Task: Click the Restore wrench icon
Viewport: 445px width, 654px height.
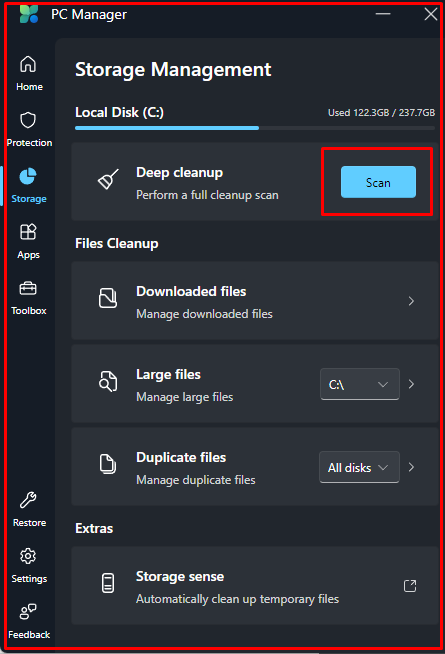Action: click(28, 500)
